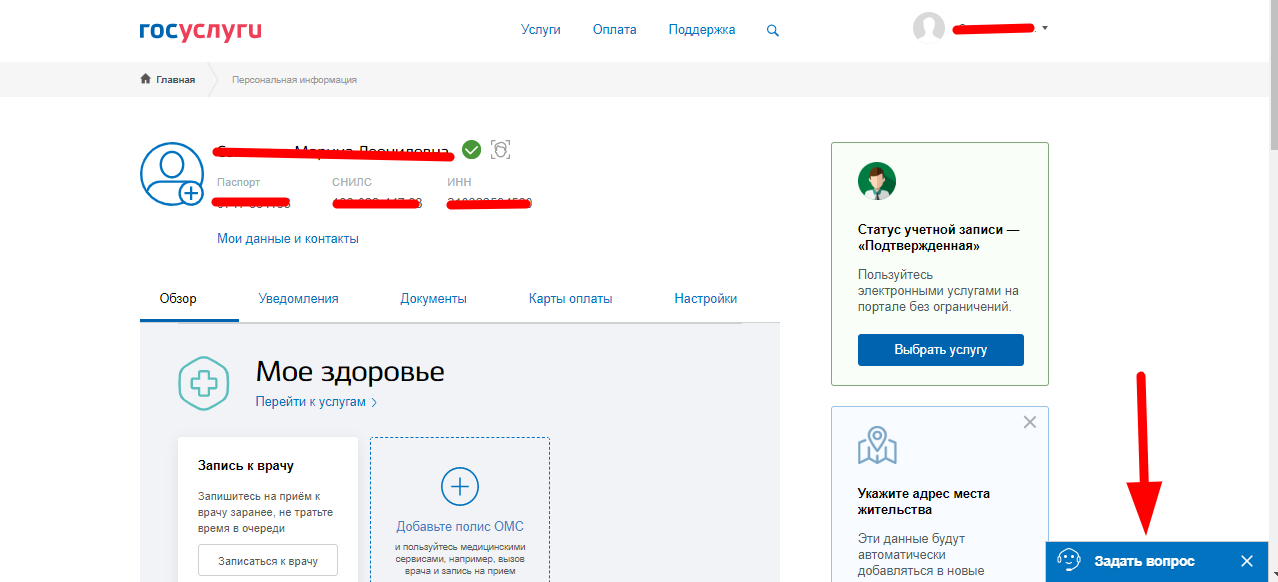Click the green verified checkmark badge
This screenshot has width=1278, height=582.
[471, 150]
